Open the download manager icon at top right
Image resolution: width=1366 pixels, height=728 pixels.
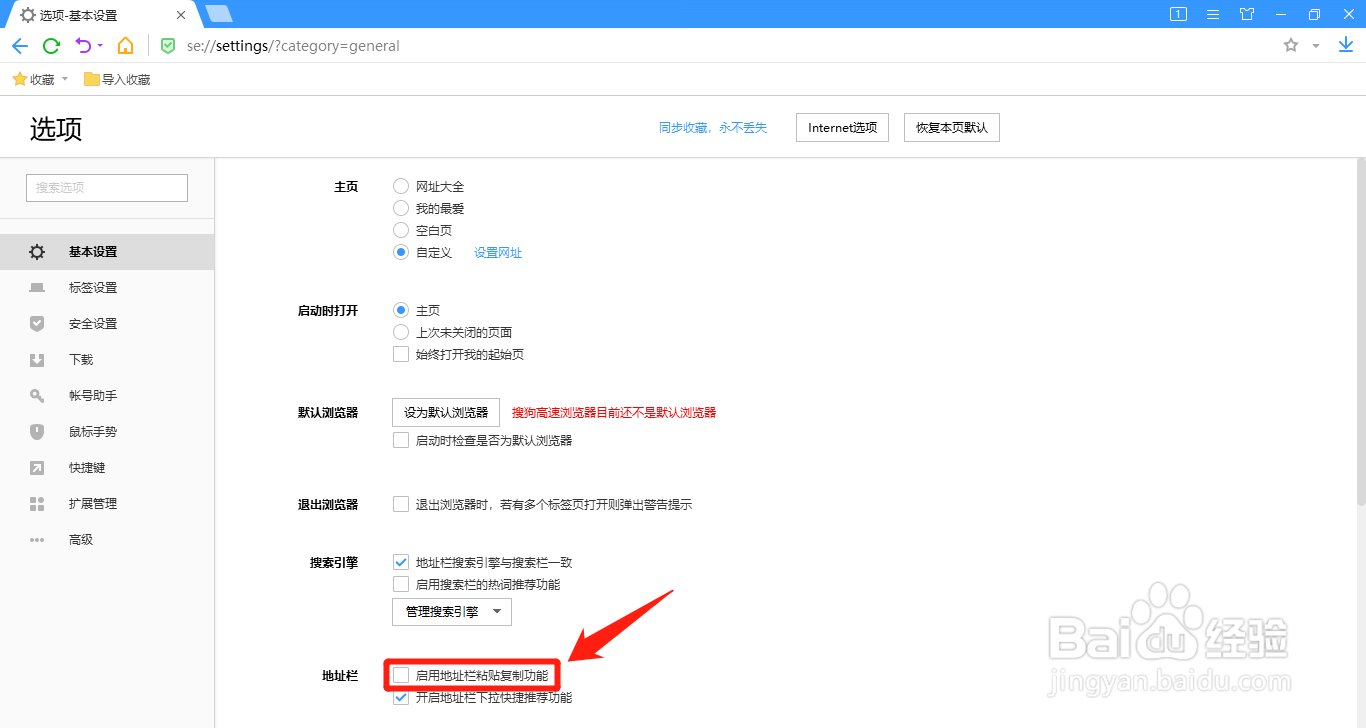pyautogui.click(x=1343, y=45)
